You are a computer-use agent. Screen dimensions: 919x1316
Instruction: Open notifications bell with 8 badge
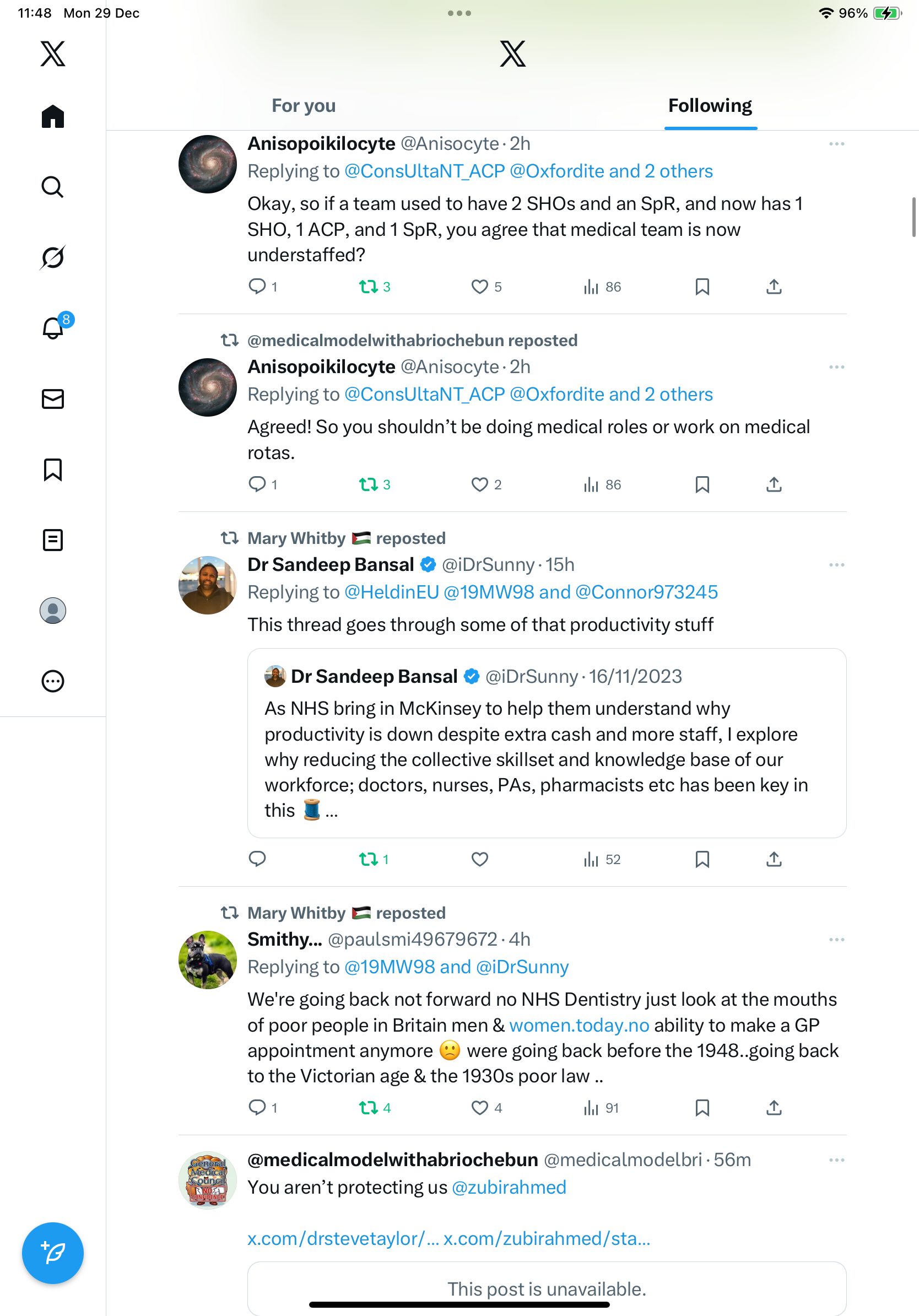click(53, 328)
